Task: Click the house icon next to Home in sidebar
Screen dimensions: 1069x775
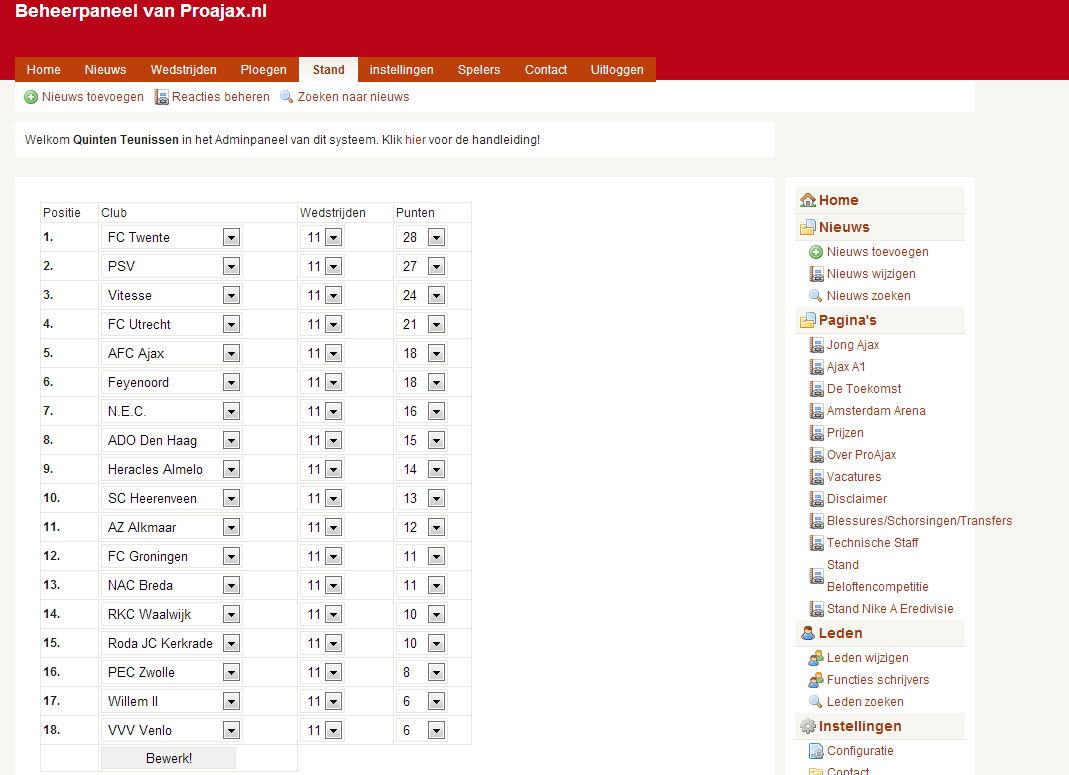Action: coord(808,200)
